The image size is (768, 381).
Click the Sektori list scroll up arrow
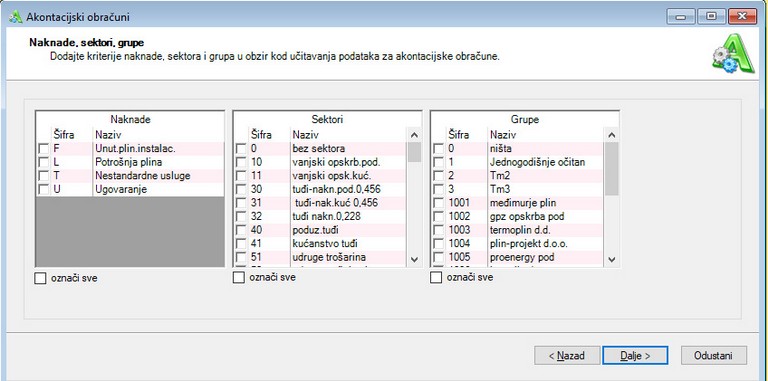[414, 135]
